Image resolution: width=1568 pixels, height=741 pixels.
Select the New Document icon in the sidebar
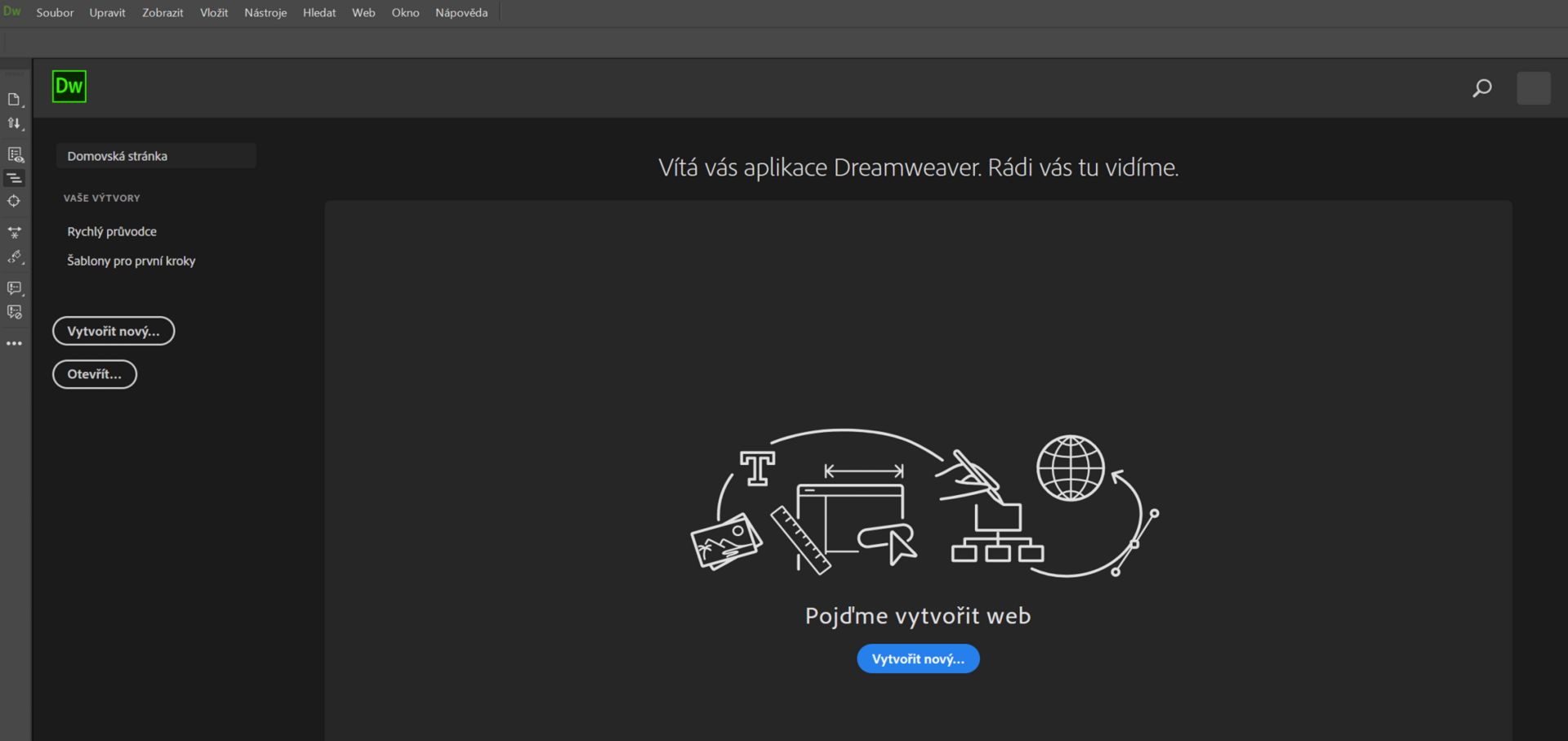[15, 100]
